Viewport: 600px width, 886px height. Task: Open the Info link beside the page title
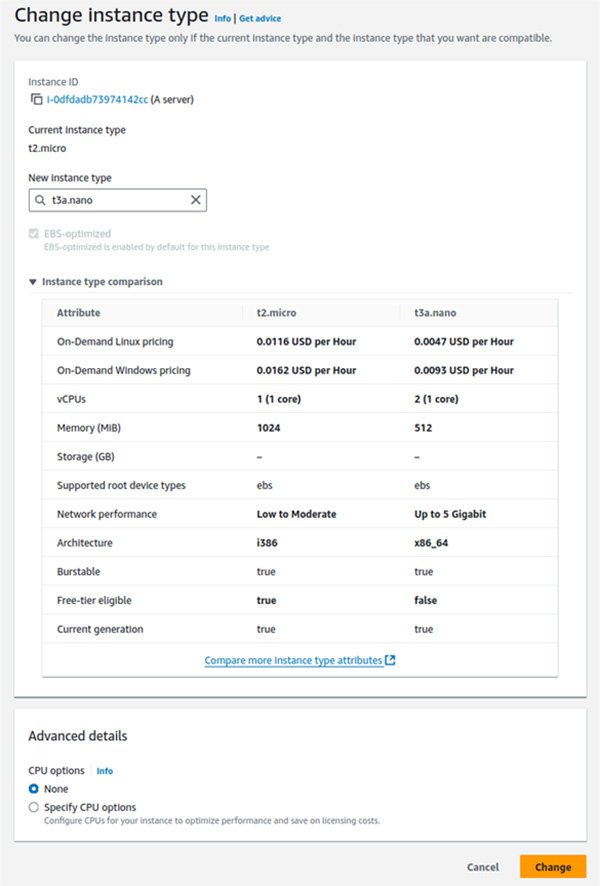(222, 18)
